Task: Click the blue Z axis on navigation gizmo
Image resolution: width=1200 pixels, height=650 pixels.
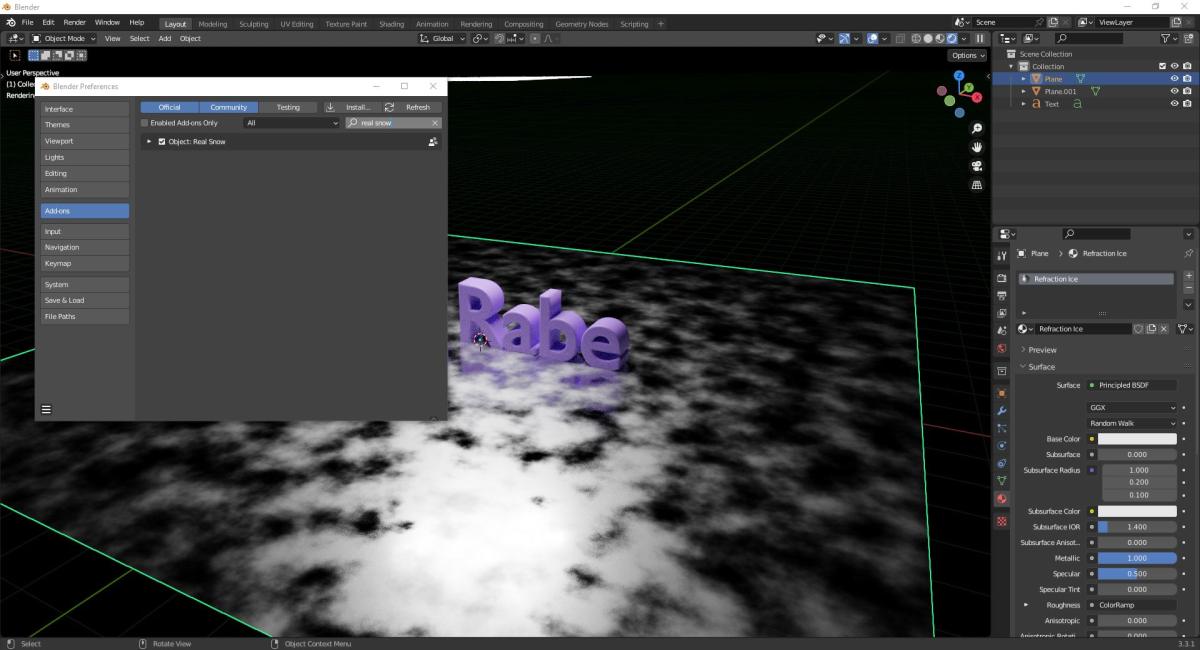Action: [959, 75]
